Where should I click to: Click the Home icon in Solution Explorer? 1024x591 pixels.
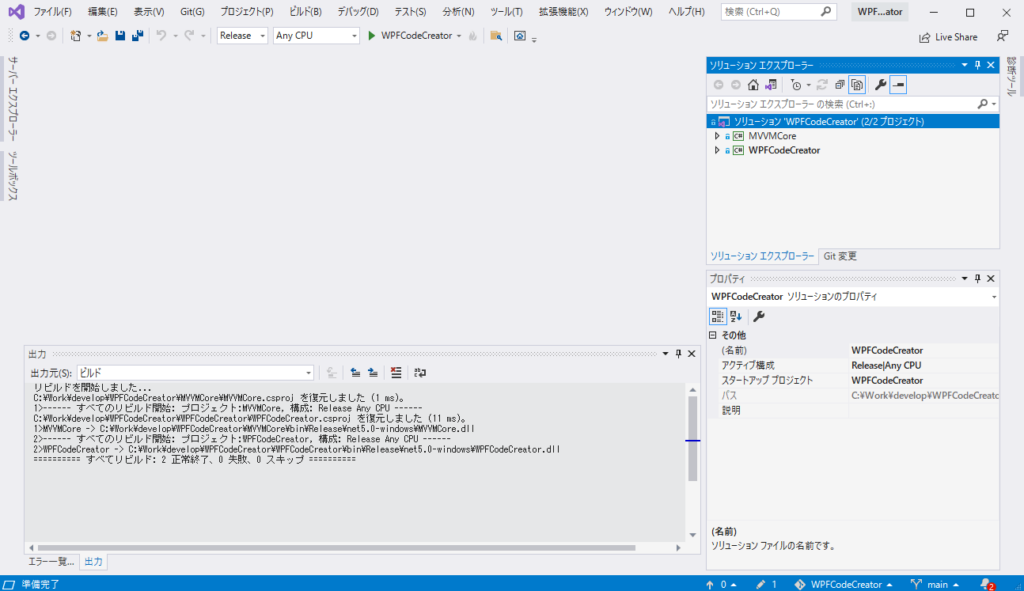(x=753, y=85)
